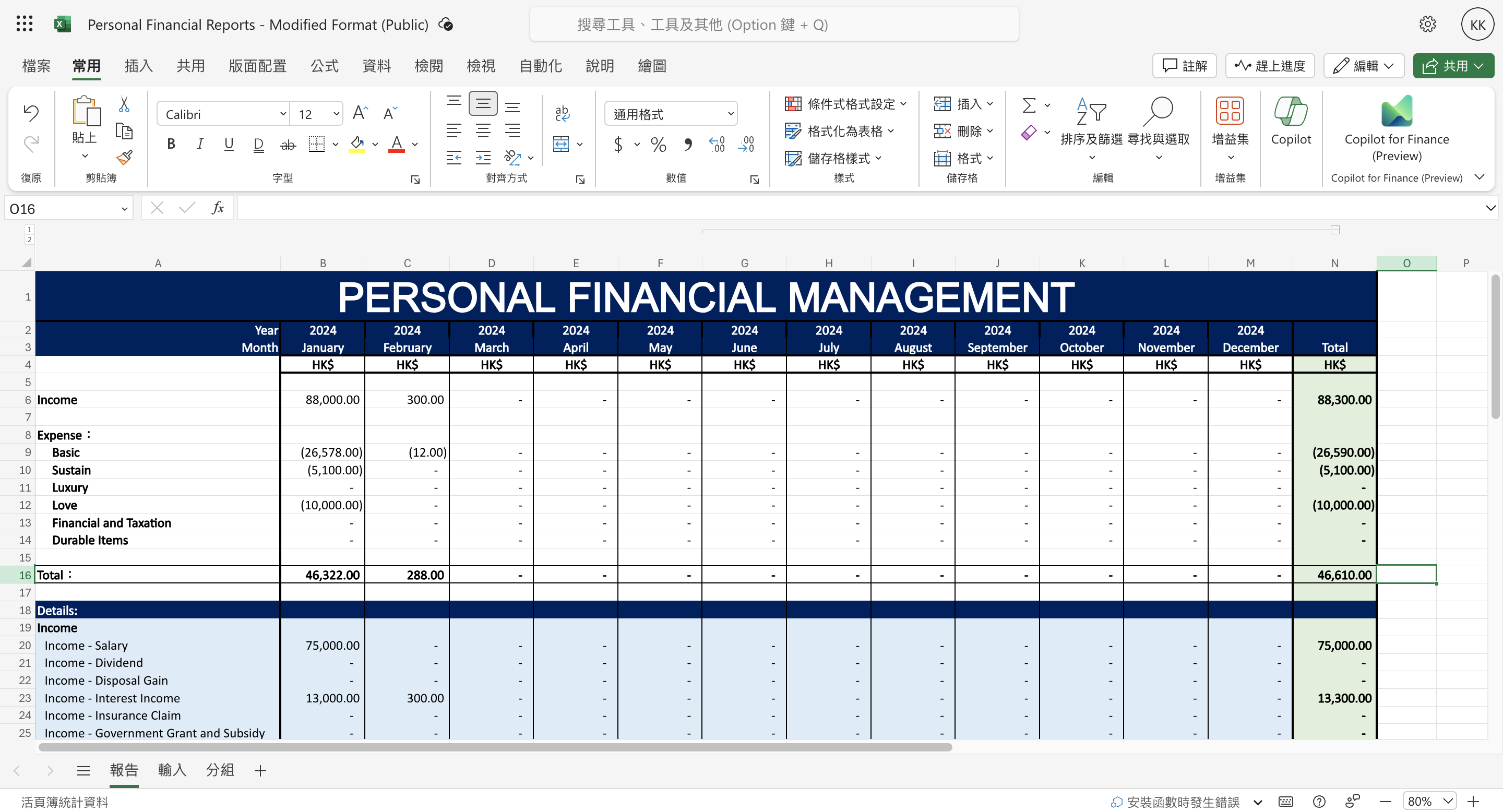The image size is (1503, 812).
Task: Toggle strikethrough formatting
Action: point(288,145)
